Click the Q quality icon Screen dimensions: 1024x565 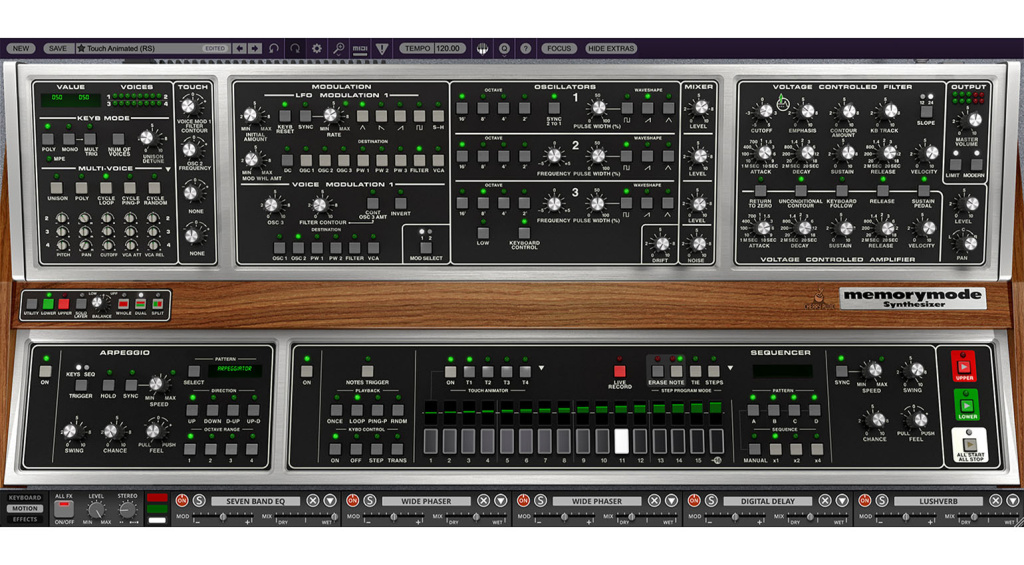pyautogui.click(x=504, y=48)
